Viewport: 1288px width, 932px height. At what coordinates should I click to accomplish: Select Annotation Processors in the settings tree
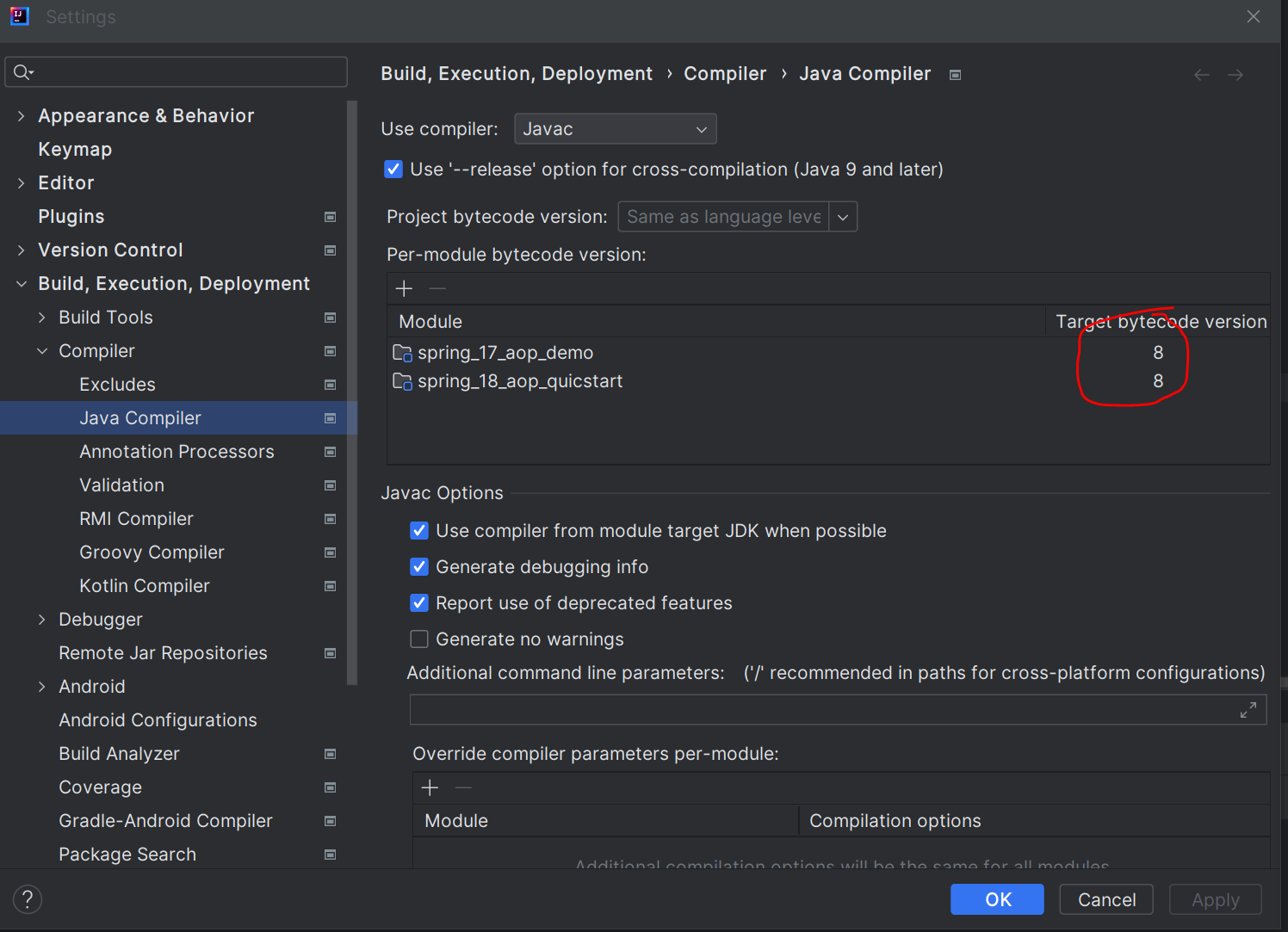pyautogui.click(x=176, y=452)
